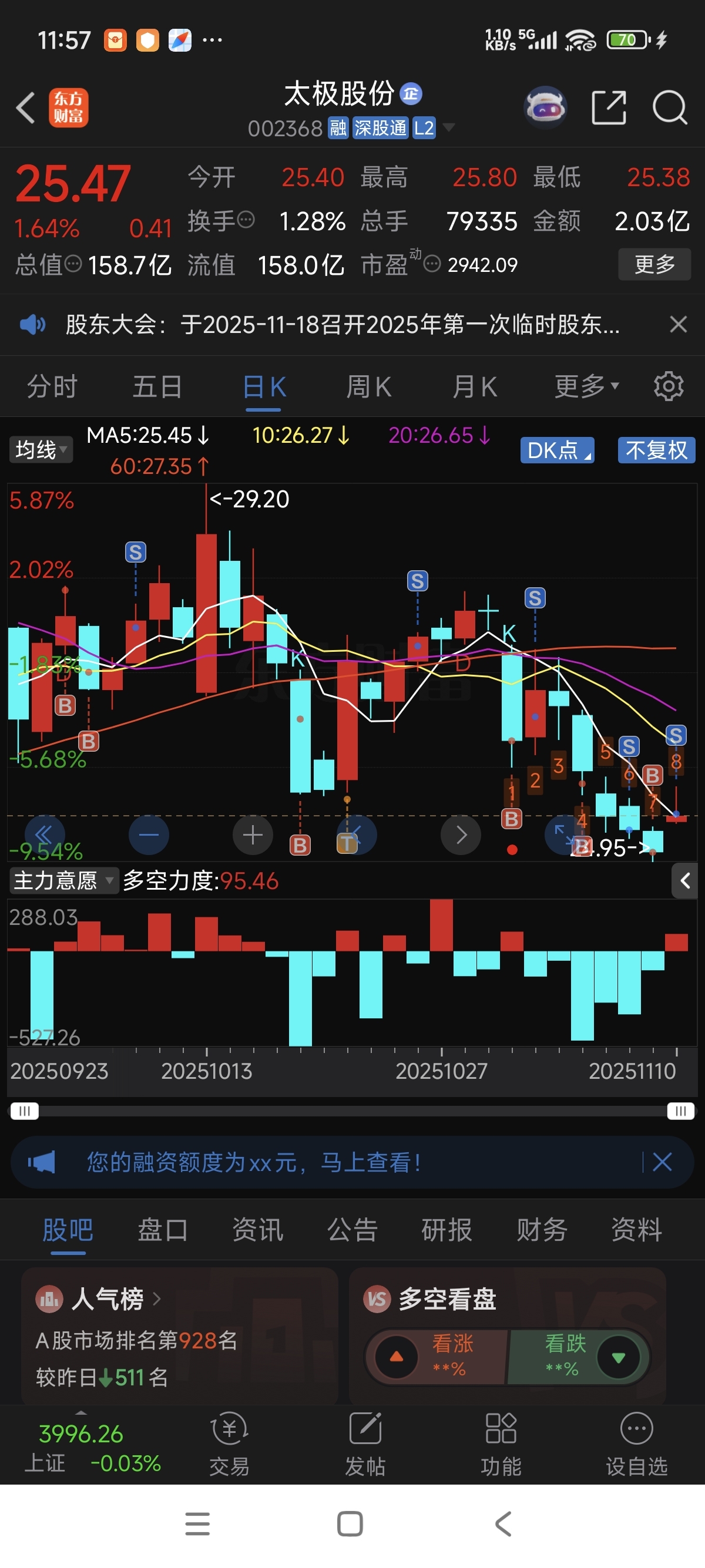Move chart right with arrow button
This screenshot has height=1568, width=705.
[461, 835]
